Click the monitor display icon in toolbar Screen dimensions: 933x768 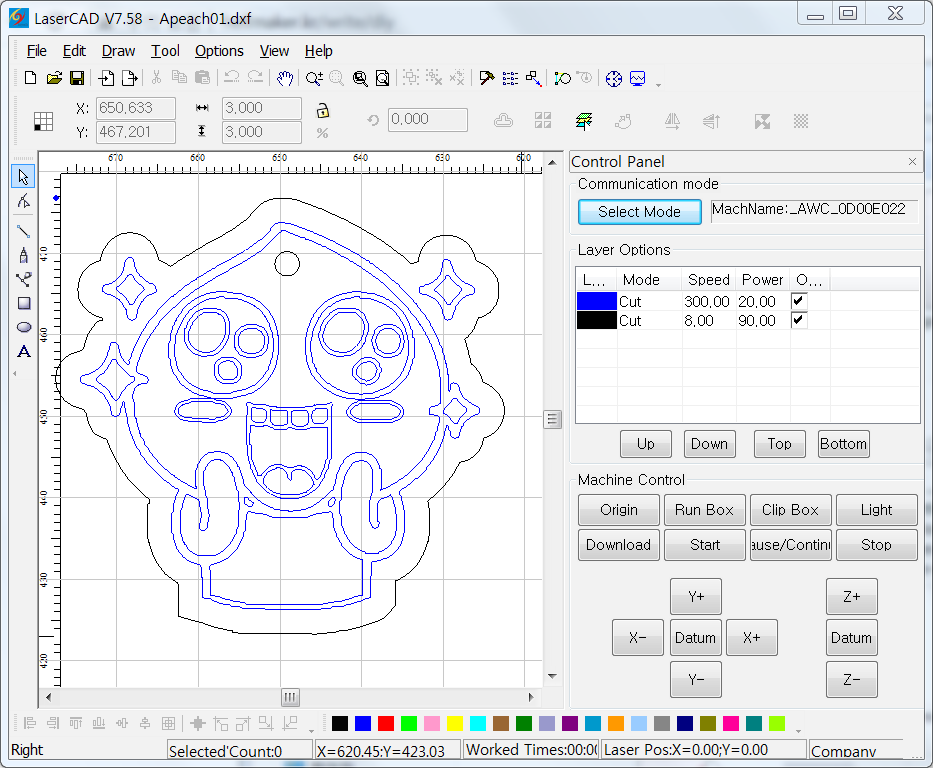click(x=637, y=78)
